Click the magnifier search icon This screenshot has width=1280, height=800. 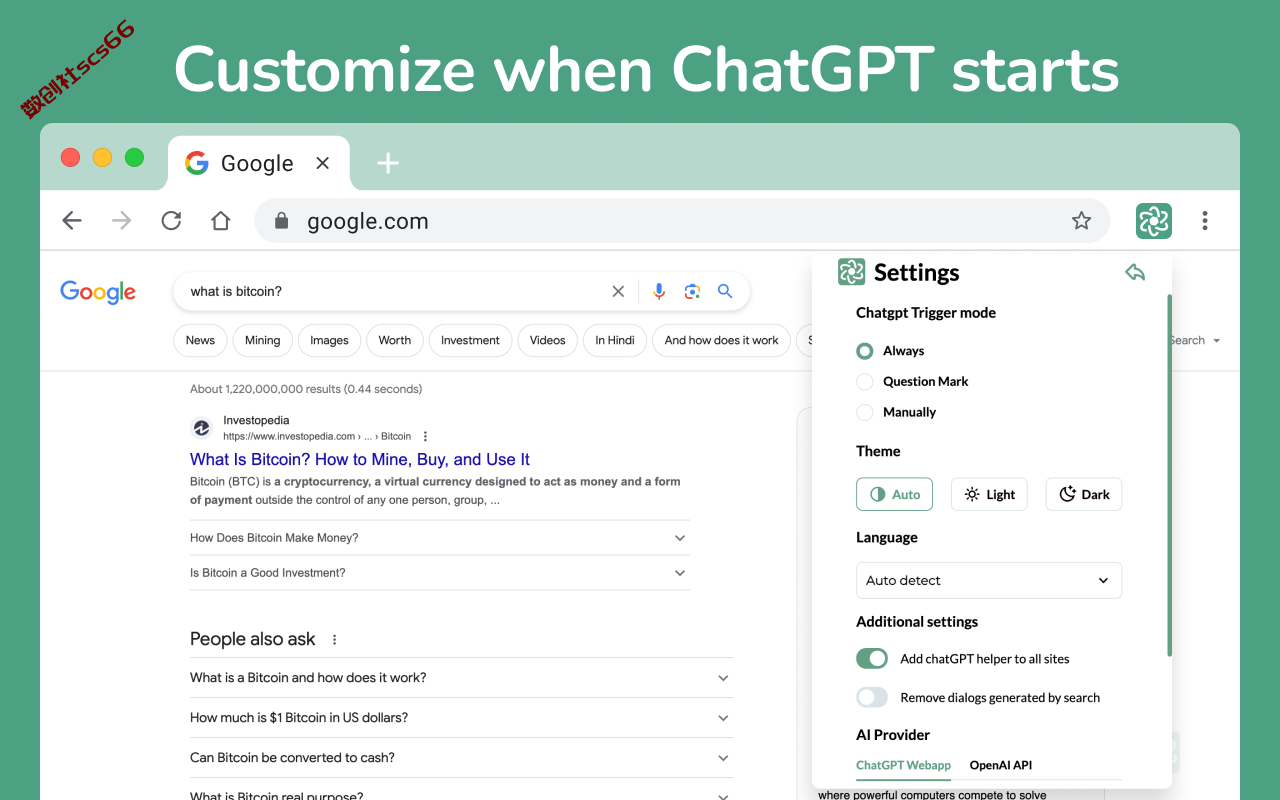[x=725, y=291]
